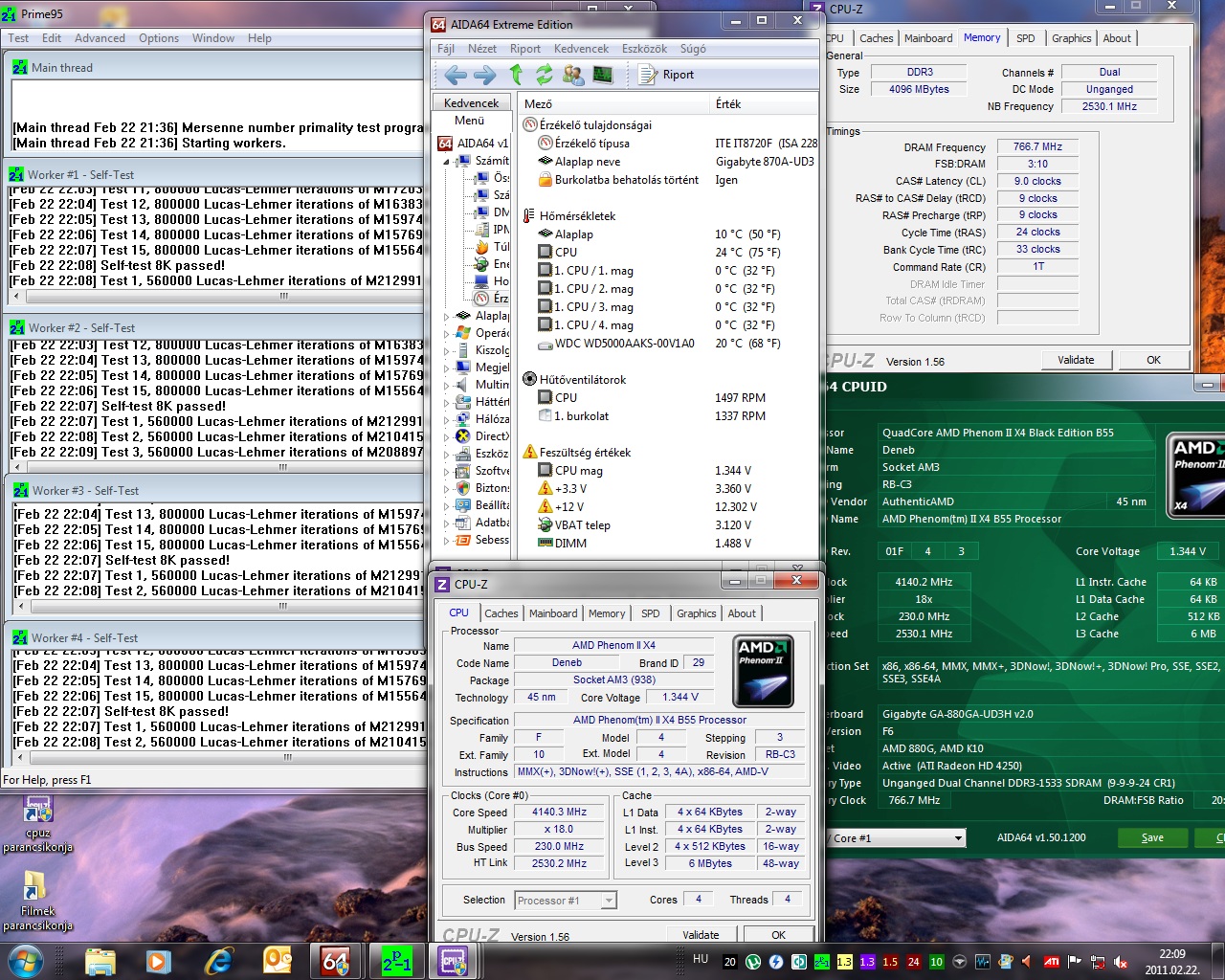Go back with AIDA64 blue left arrow
The height and width of the screenshot is (980, 1225).
[x=456, y=75]
